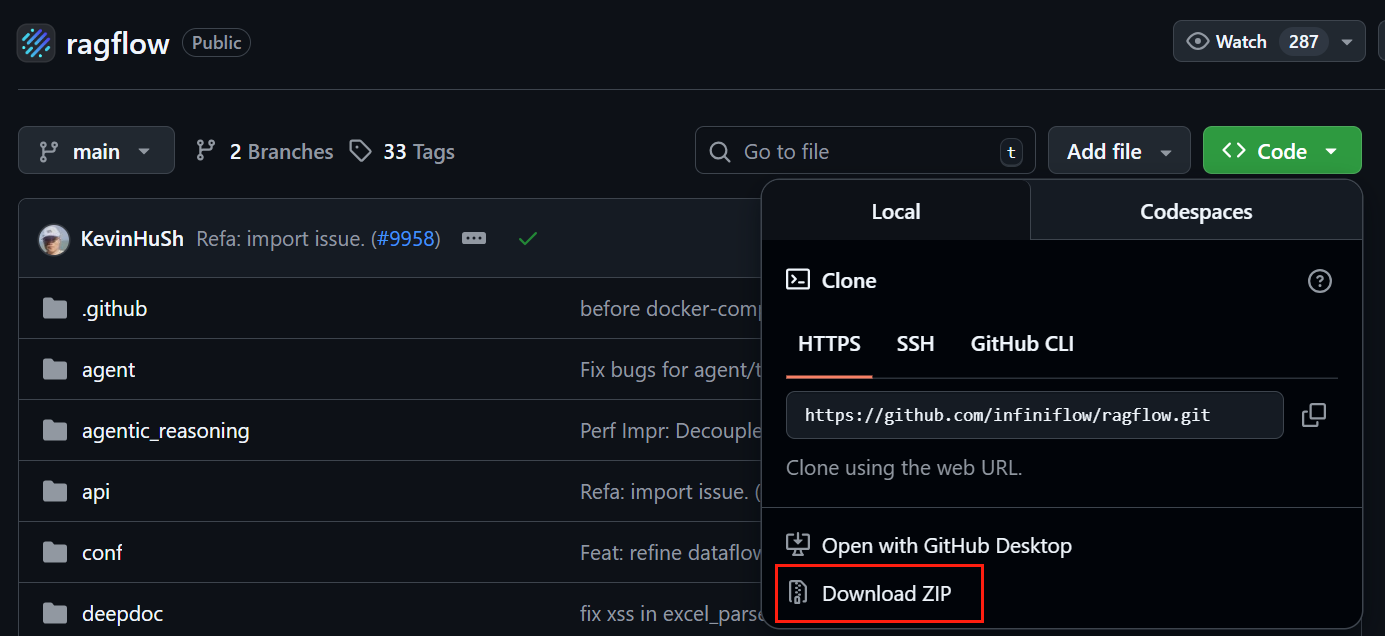Click the magnifier icon in Go to file
The width and height of the screenshot is (1385, 636).
coord(719,152)
